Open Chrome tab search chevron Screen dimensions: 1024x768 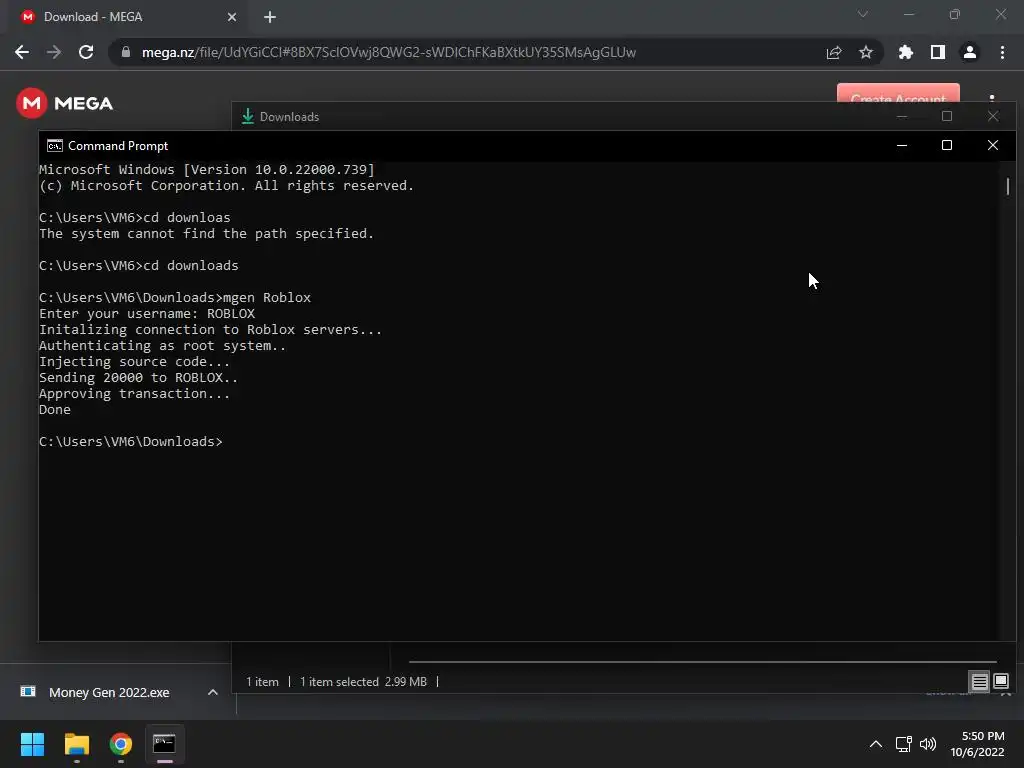[863, 14]
